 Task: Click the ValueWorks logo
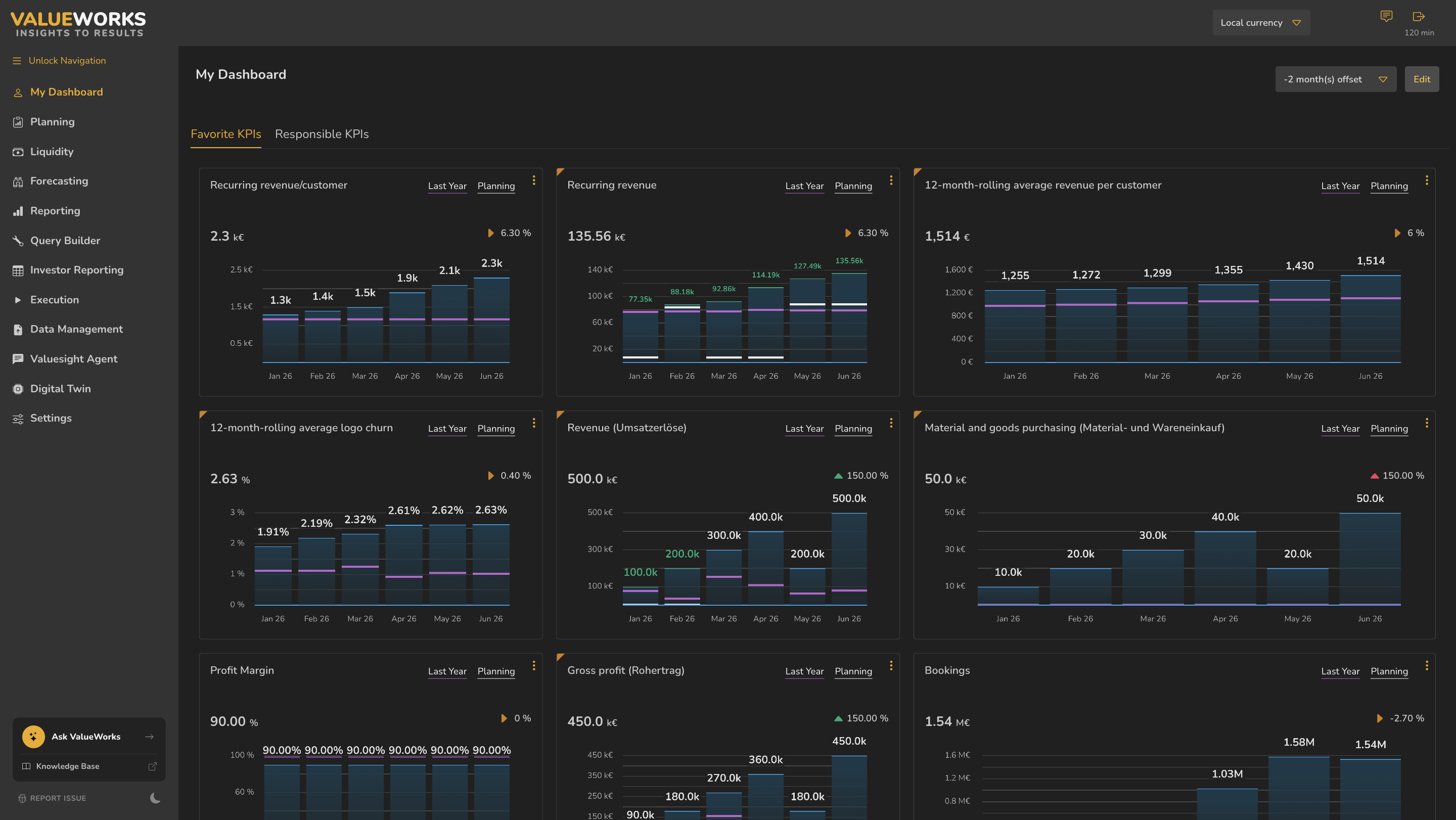click(78, 24)
